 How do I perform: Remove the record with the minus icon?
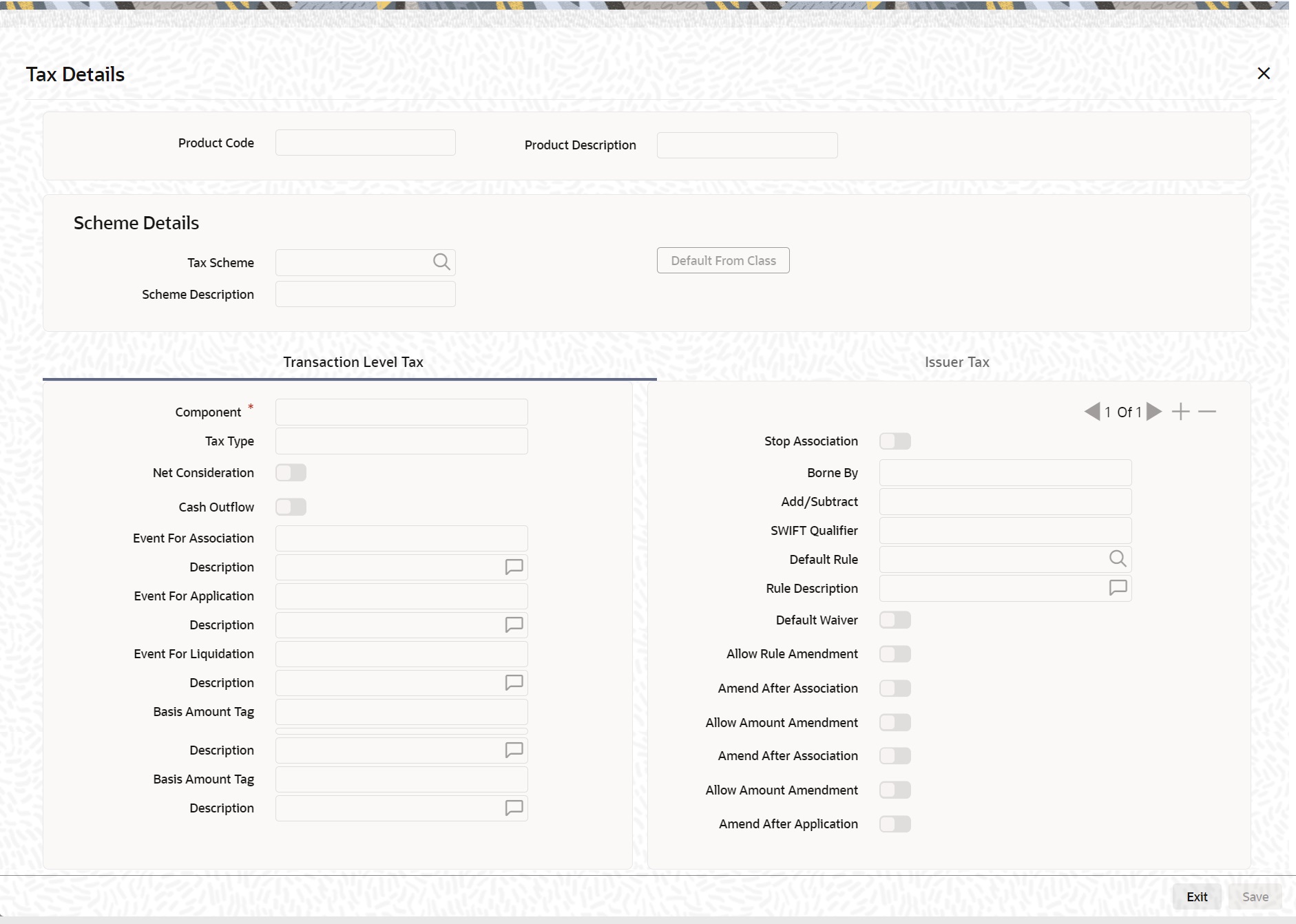pos(1207,412)
